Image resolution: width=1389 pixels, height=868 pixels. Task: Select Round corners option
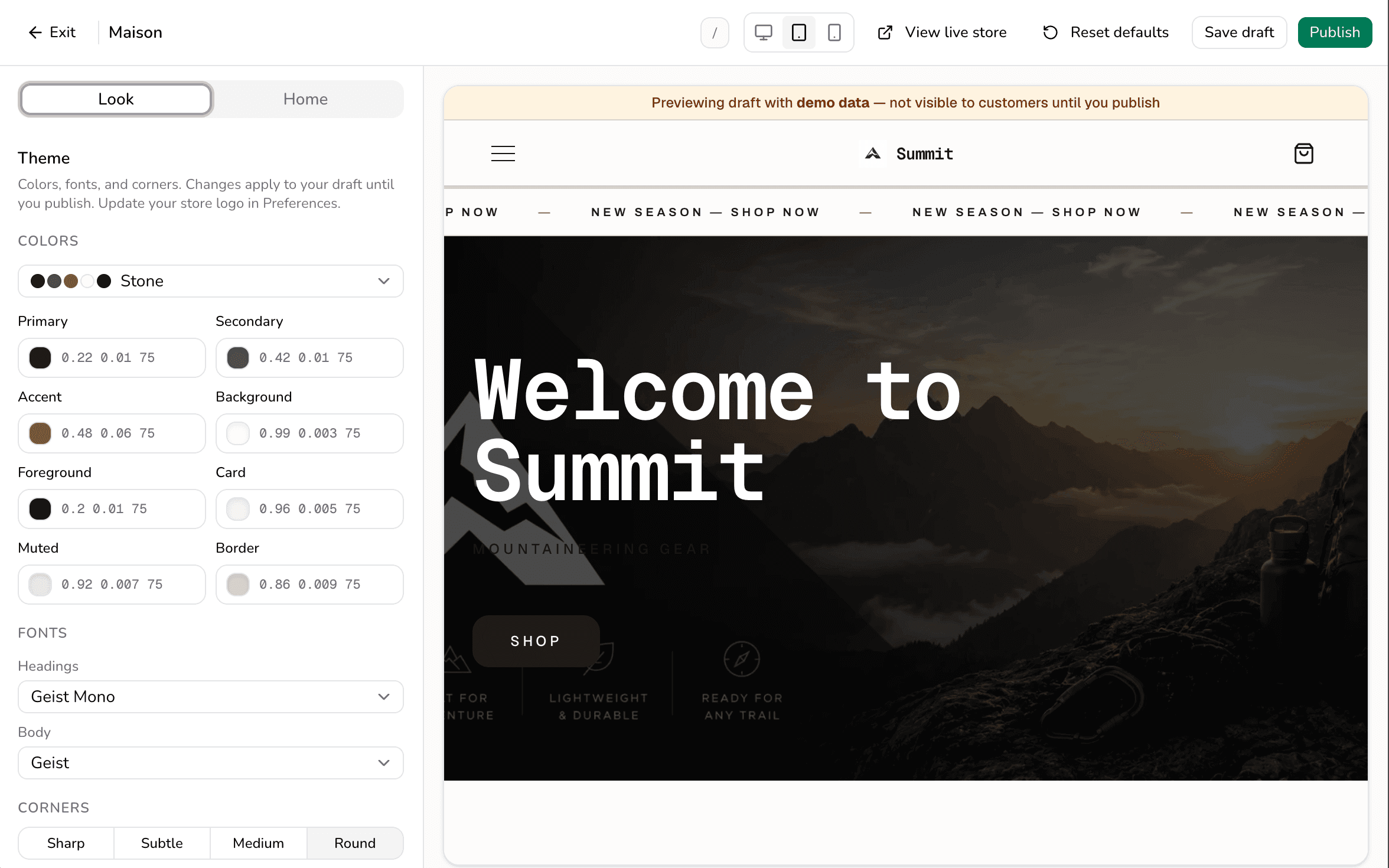355,843
